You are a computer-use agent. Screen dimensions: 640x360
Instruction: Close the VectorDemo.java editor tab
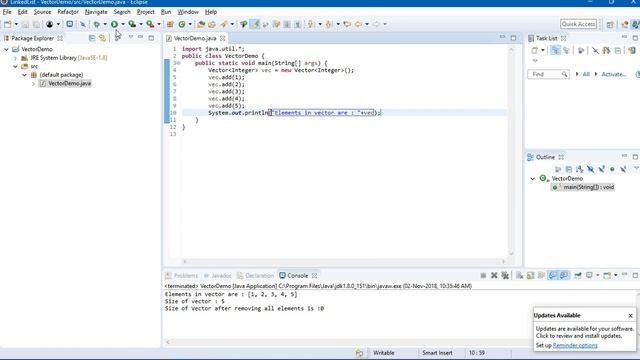tap(222, 38)
